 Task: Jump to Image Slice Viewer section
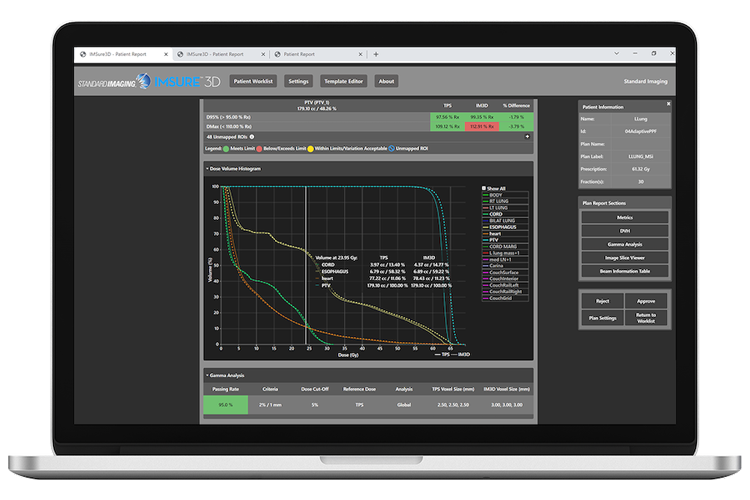point(625,258)
